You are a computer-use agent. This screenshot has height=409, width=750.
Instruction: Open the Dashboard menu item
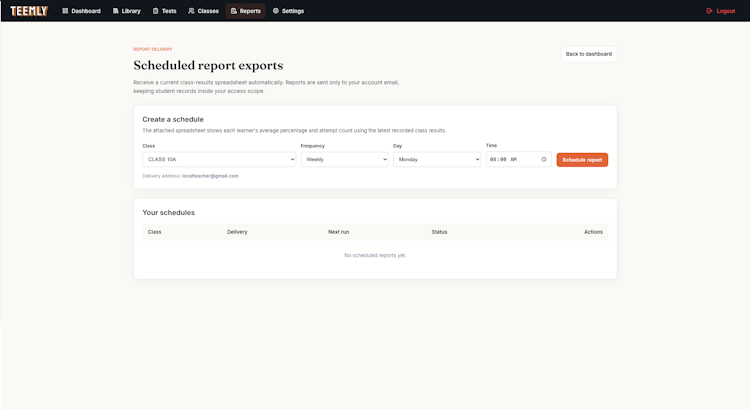(x=81, y=11)
